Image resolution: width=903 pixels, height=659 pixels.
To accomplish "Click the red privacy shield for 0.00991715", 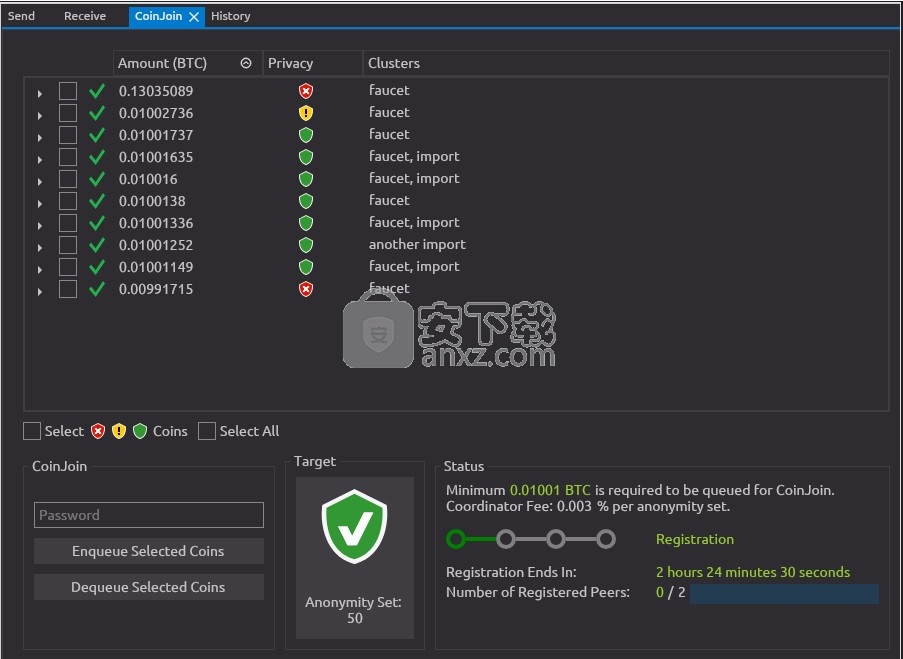I will point(306,289).
